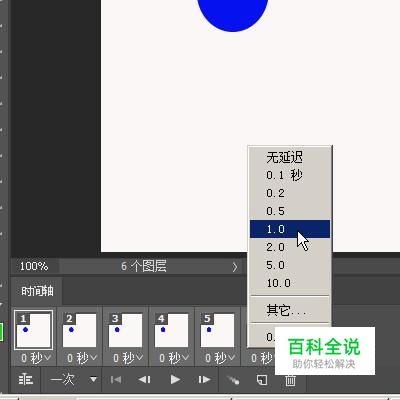Choose 5.0 delay from the menu

tap(290, 265)
